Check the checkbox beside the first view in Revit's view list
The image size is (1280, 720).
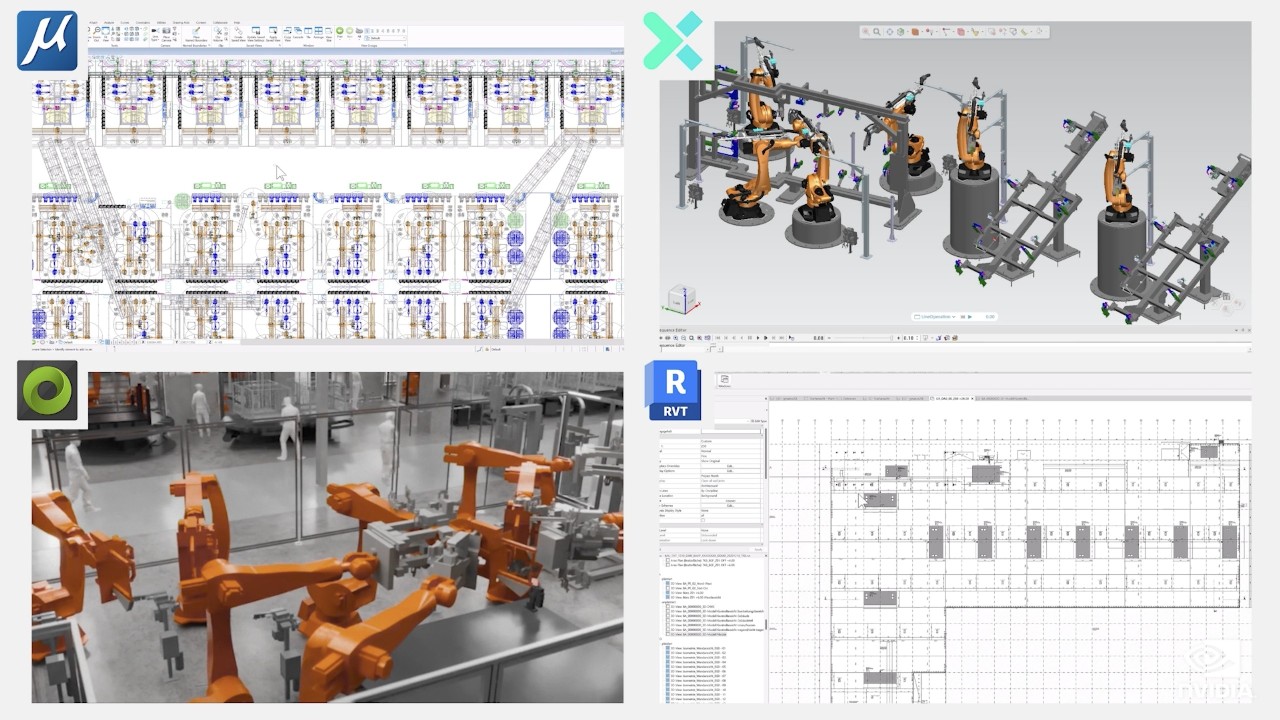667,559
